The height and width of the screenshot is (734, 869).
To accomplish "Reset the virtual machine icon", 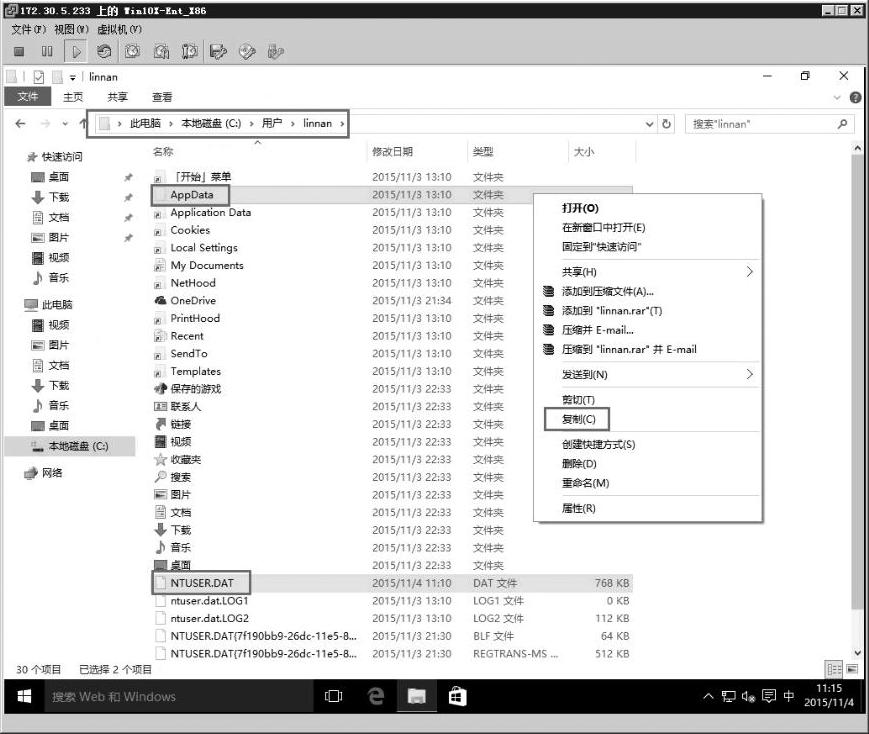I will [x=104, y=52].
